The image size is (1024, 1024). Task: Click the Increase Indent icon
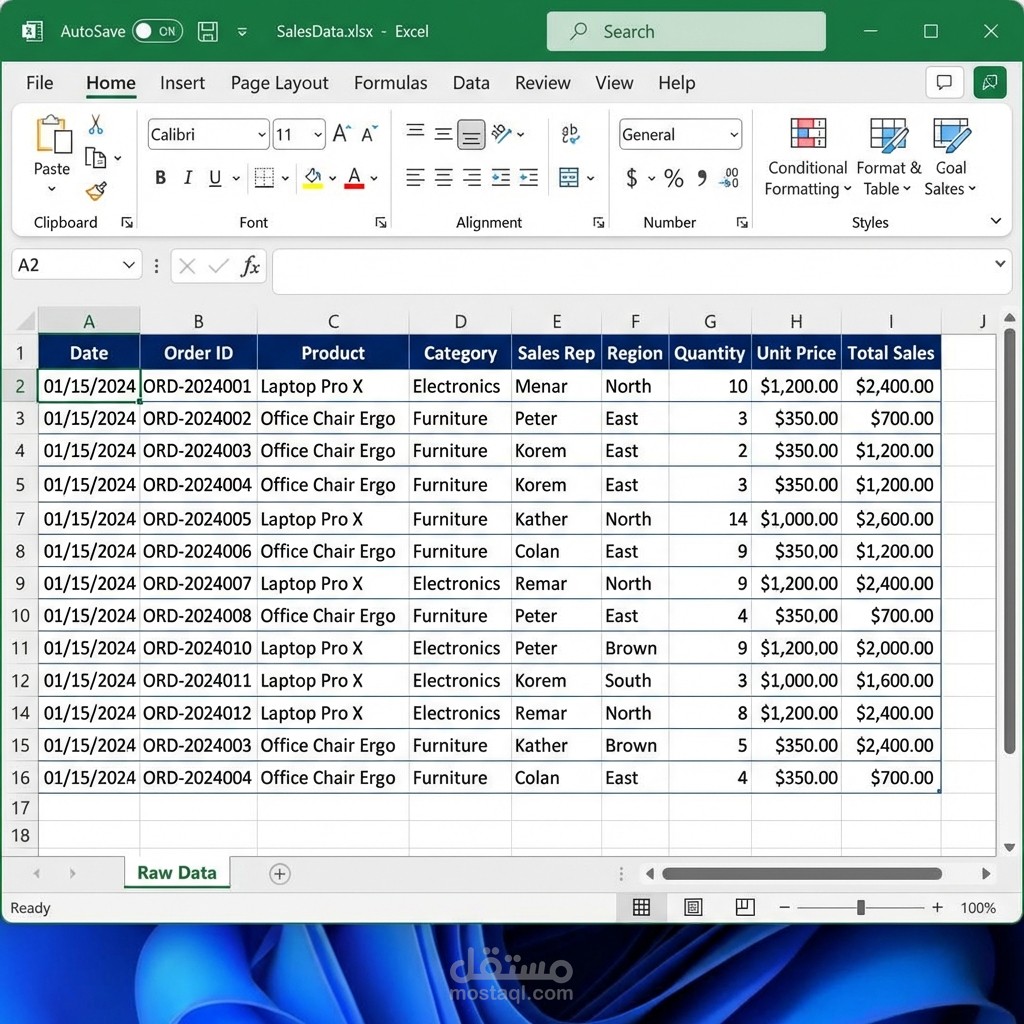click(529, 178)
